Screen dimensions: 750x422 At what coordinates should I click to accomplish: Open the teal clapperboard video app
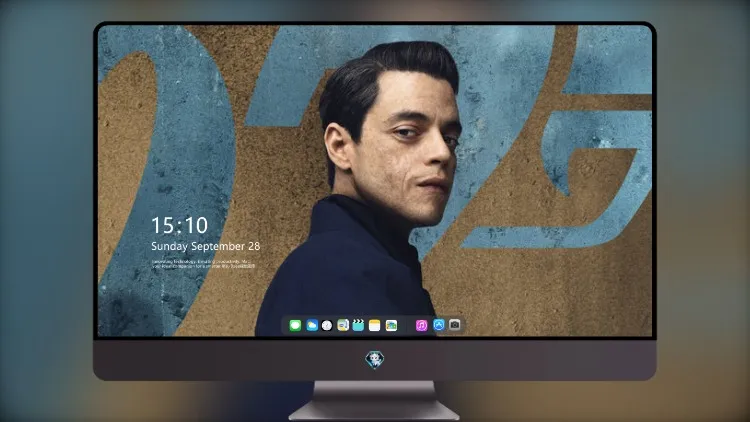(358, 326)
